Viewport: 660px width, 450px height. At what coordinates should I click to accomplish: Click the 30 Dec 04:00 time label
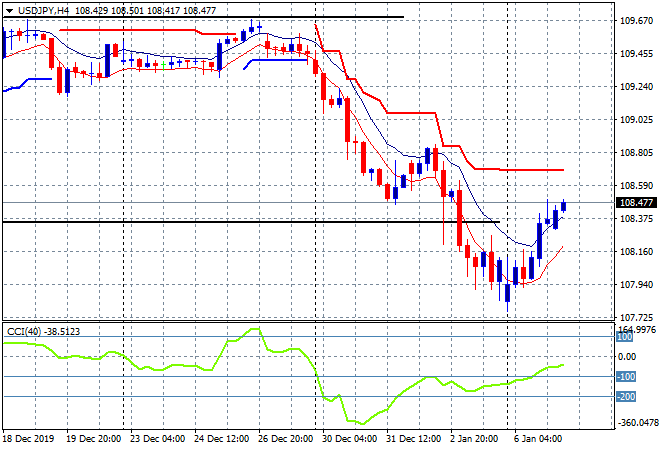[x=349, y=439]
